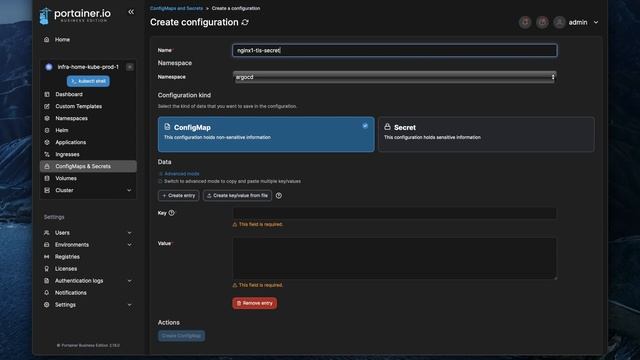Launch the kubectl shell button

pos(88,81)
